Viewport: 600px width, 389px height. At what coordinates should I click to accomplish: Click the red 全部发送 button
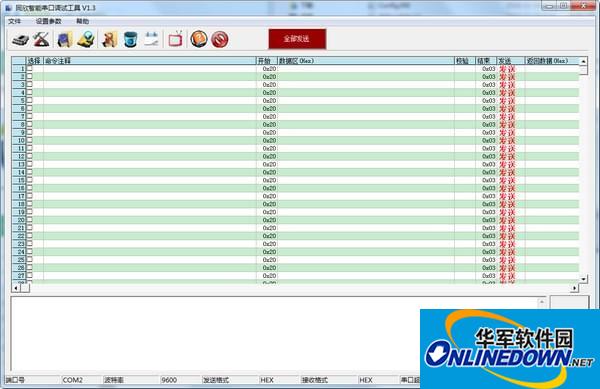pos(297,39)
